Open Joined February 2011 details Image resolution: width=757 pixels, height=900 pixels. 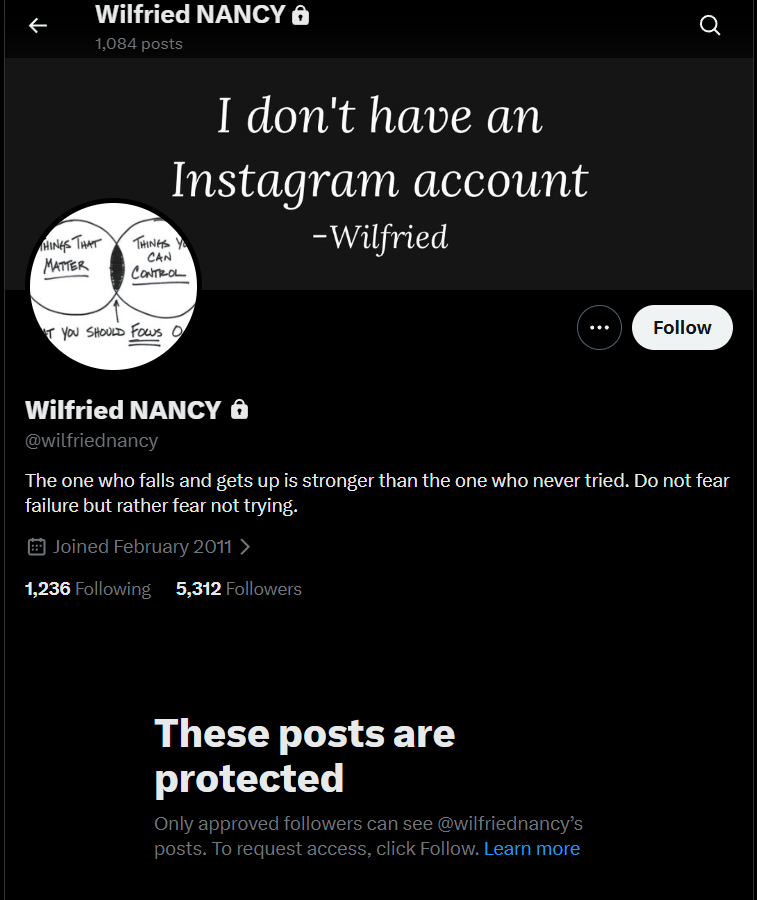pyautogui.click(x=142, y=547)
